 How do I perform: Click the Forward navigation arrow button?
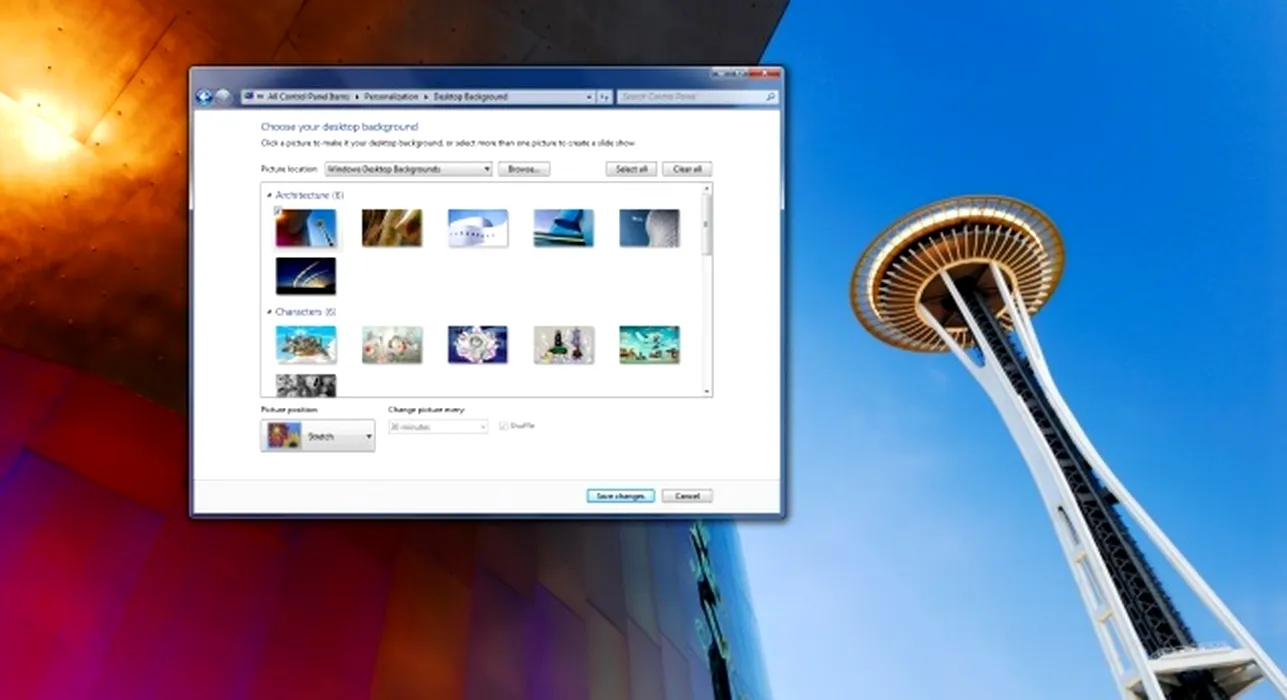223,97
